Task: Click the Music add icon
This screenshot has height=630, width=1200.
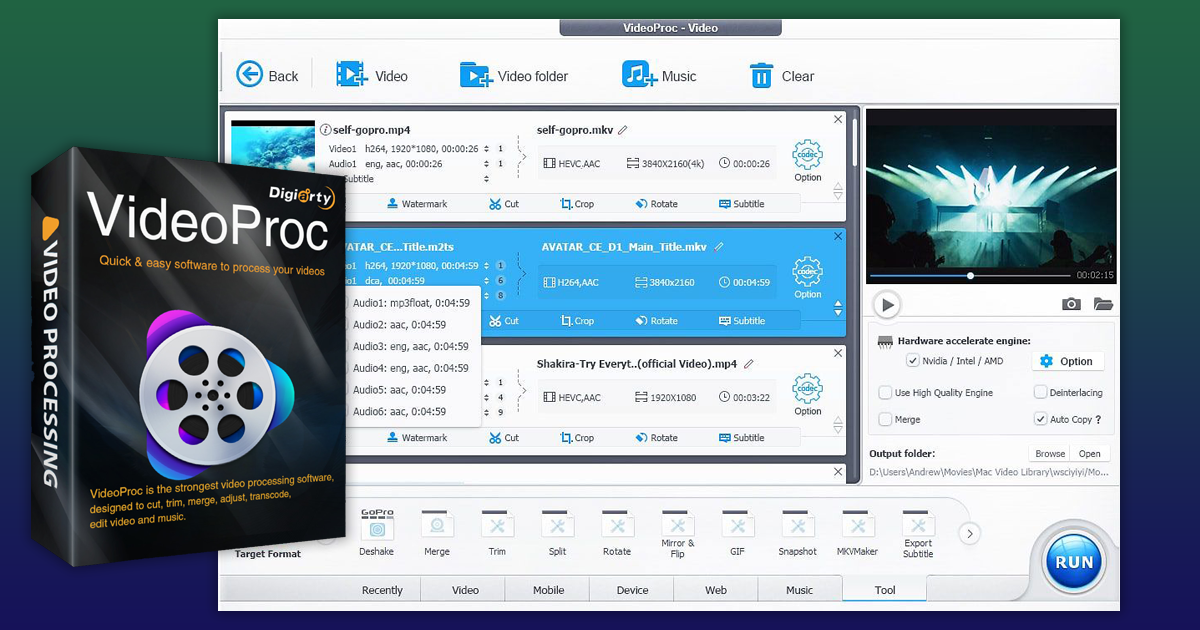Action: point(639,75)
